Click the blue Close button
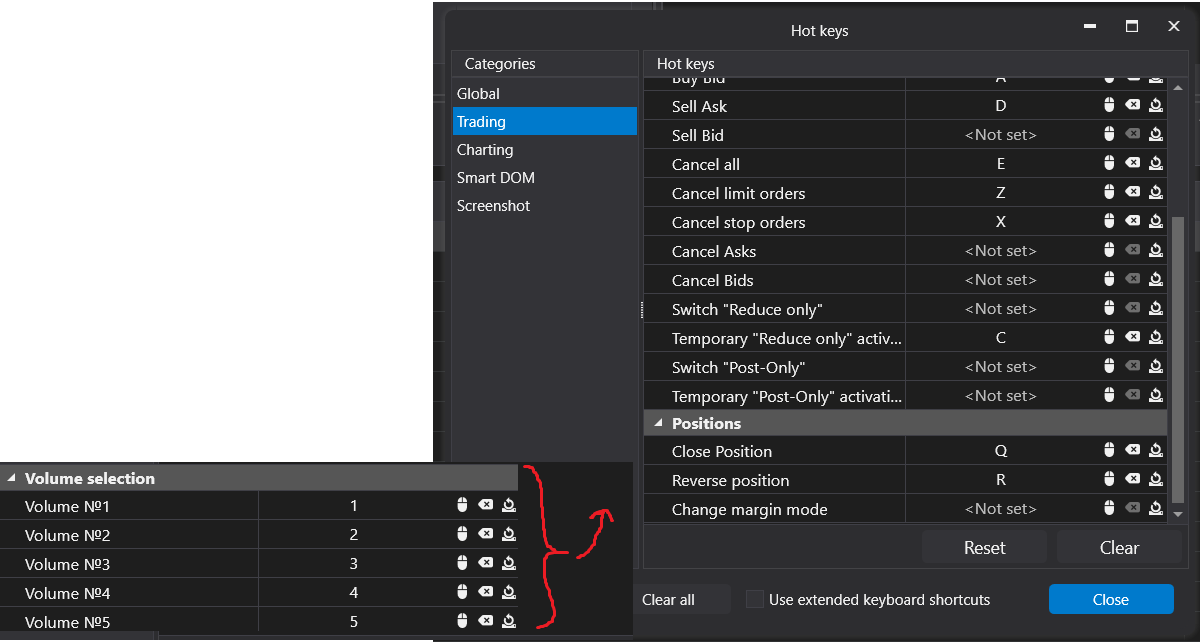 point(1110,600)
